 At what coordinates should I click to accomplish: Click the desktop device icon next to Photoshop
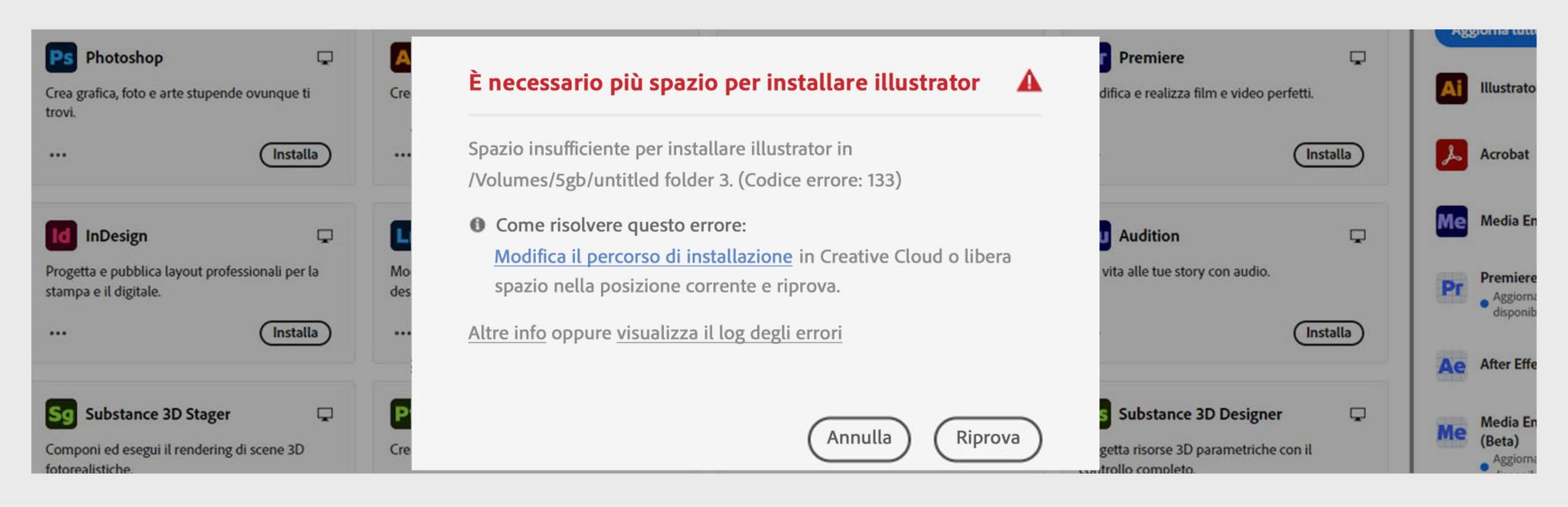pyautogui.click(x=325, y=57)
